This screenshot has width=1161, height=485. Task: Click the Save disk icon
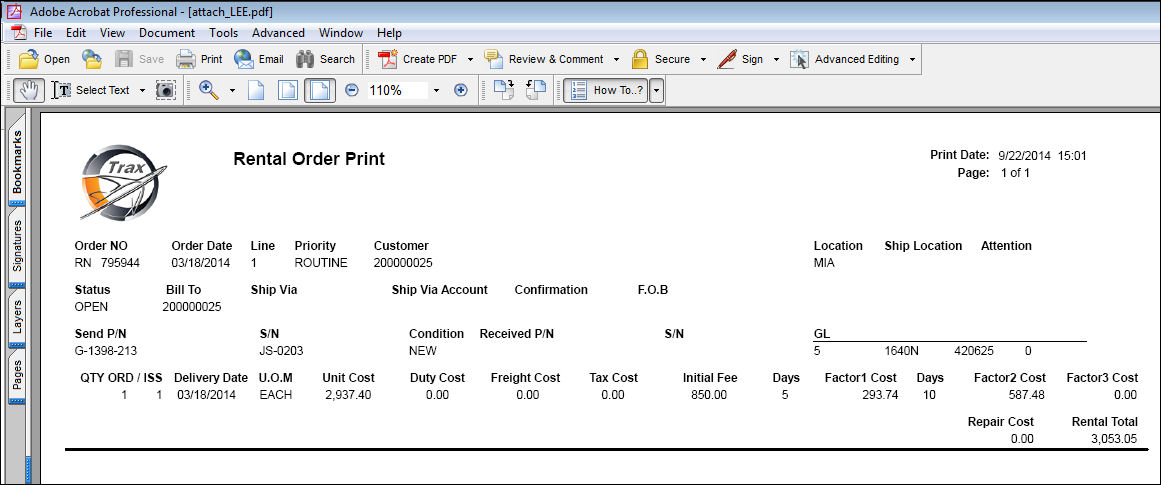coord(124,59)
